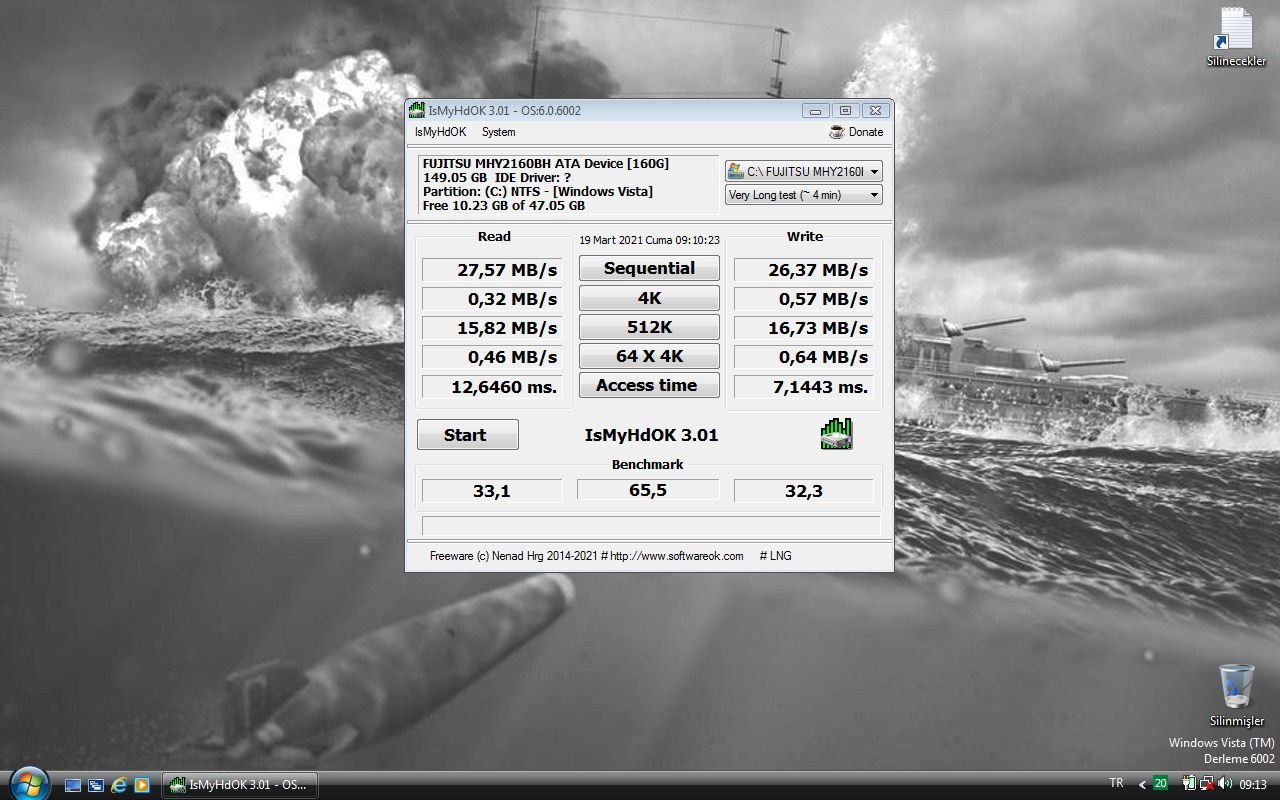Click the green hard drive chart icon
The width and height of the screenshot is (1280, 800).
(x=836, y=434)
